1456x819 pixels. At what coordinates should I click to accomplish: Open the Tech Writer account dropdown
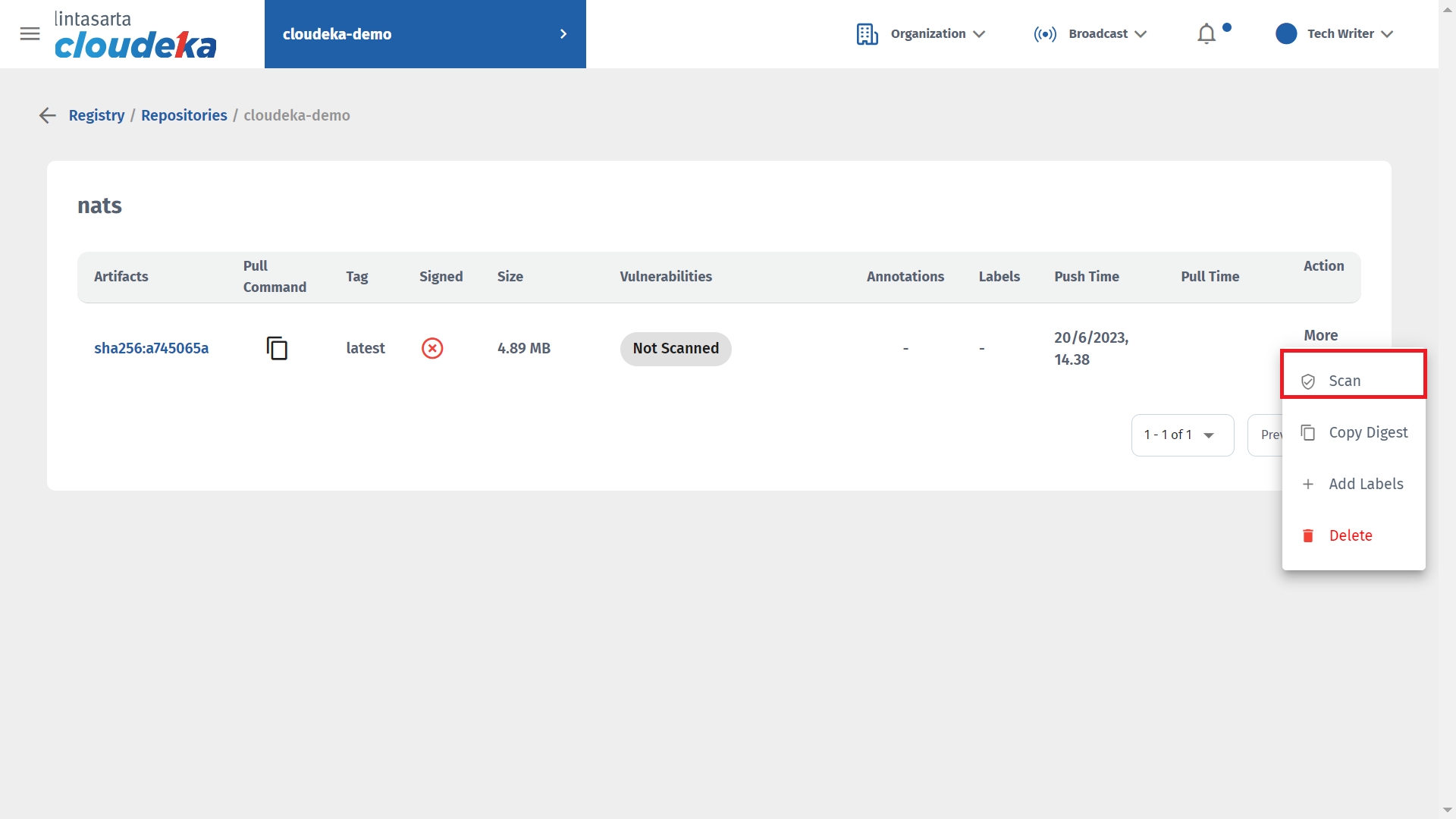click(x=1387, y=34)
